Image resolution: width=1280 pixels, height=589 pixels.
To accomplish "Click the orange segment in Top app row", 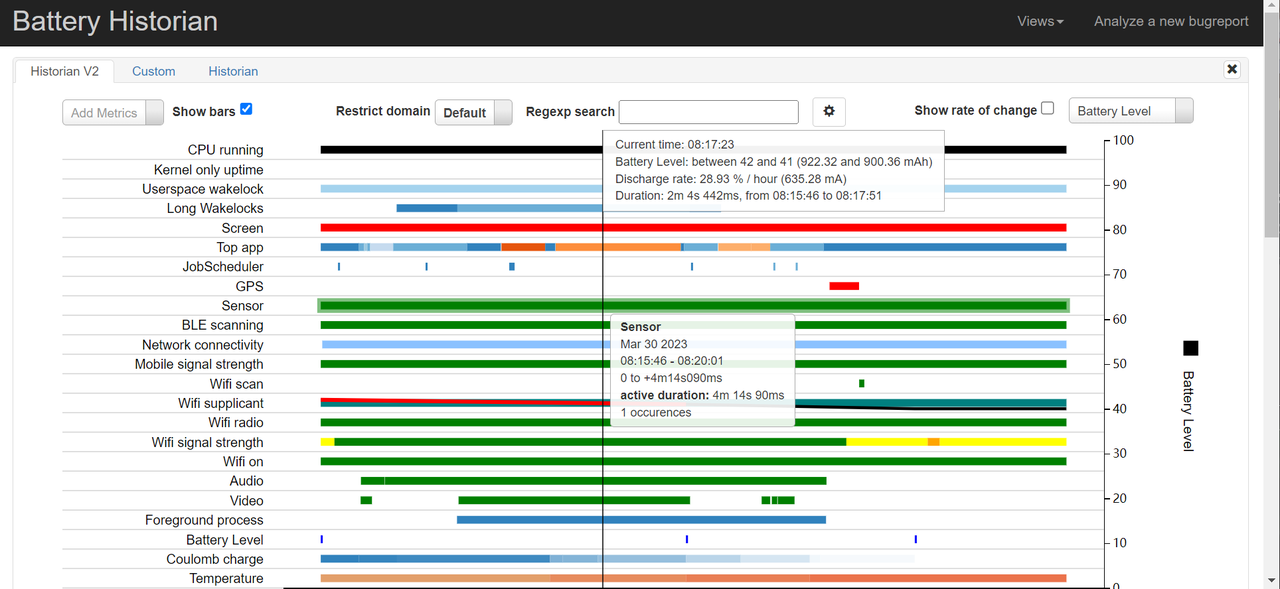I will 617,247.
